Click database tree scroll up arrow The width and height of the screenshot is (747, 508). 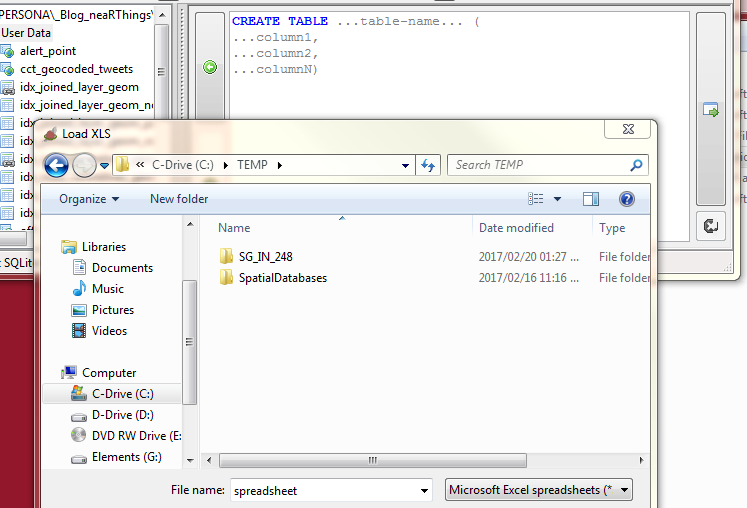[x=162, y=15]
